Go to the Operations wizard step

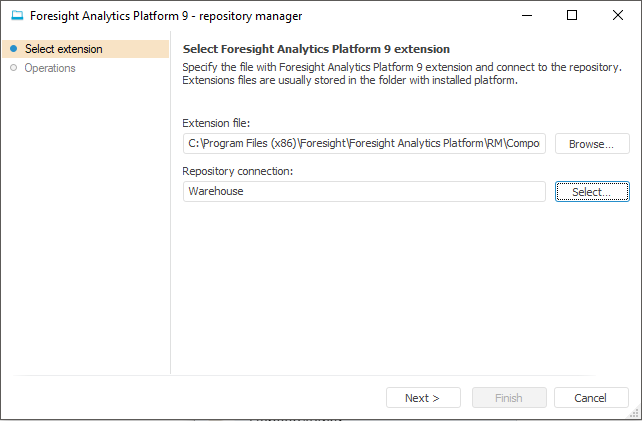tap(50, 68)
